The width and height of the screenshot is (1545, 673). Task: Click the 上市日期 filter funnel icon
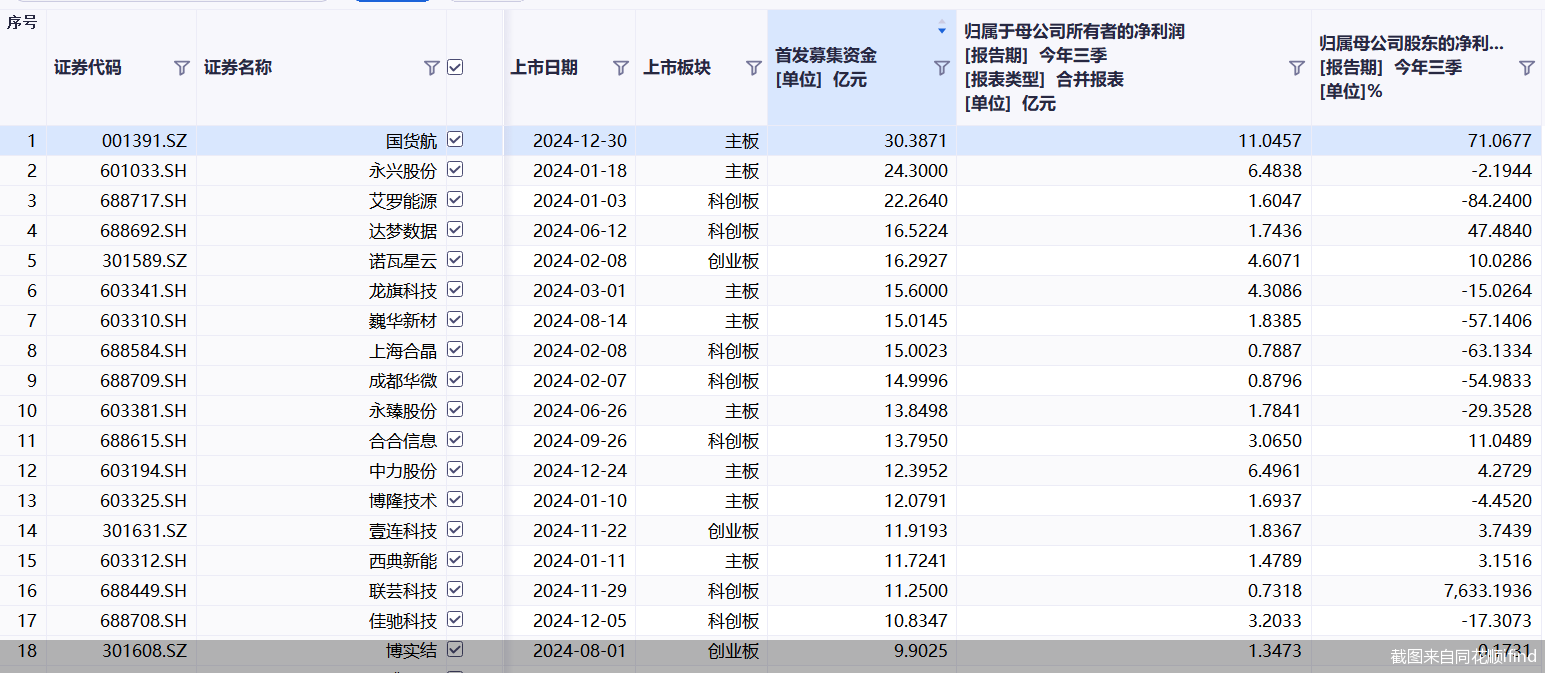coord(620,68)
